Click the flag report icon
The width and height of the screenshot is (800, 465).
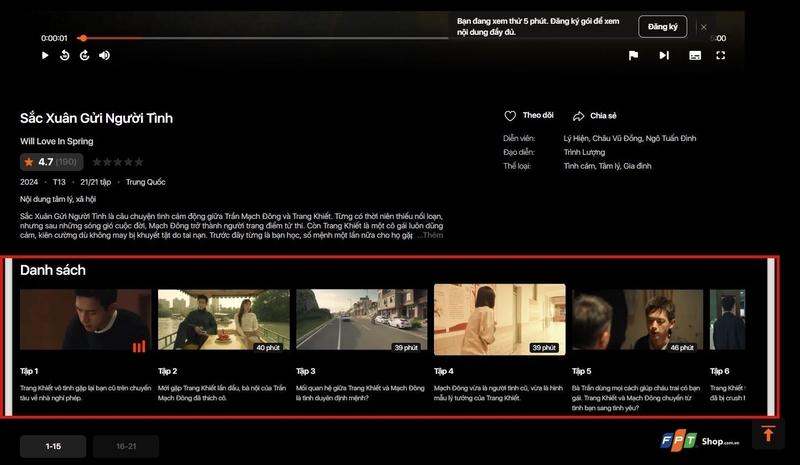[x=633, y=56]
